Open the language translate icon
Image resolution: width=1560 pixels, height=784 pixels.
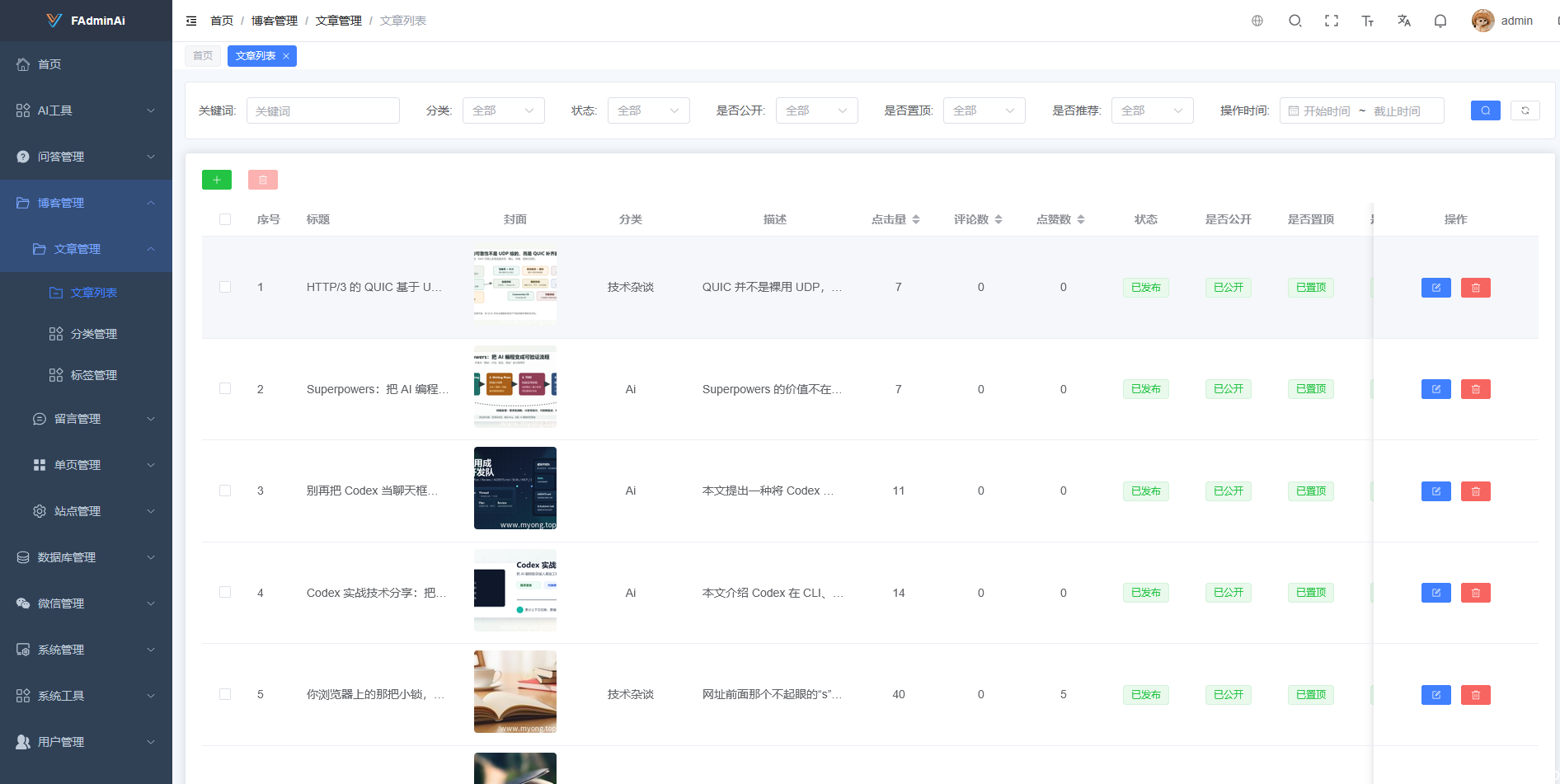1404,21
